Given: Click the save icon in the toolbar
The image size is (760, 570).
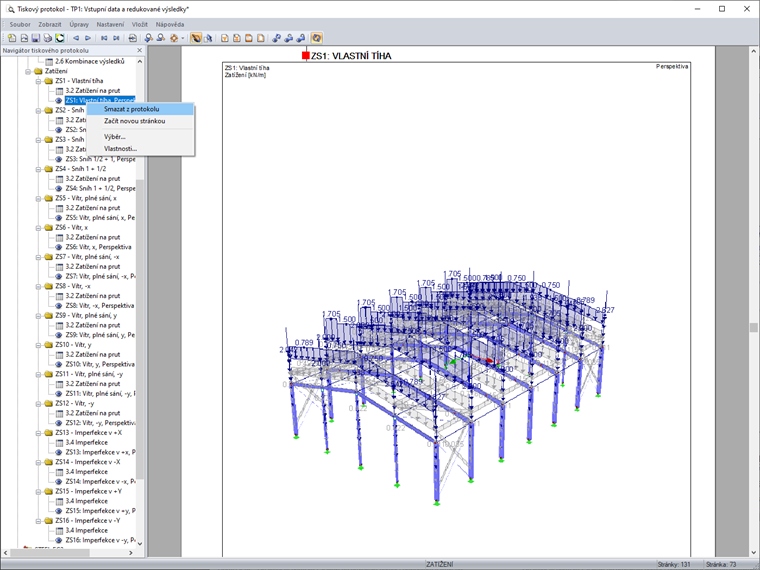Looking at the screenshot, I should point(36,38).
